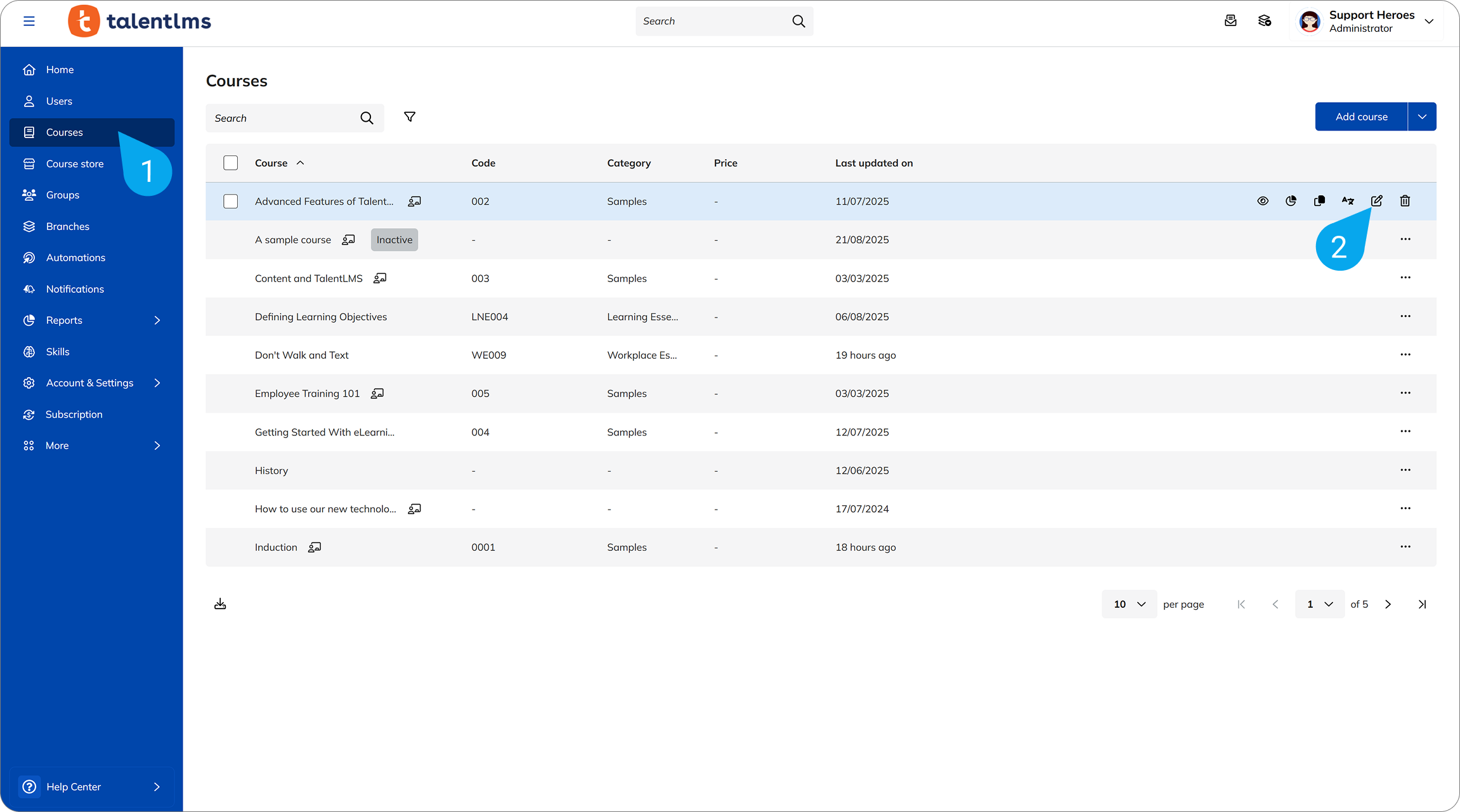The image size is (1460, 812).
Task: Check the select-all checkbox in table header
Action: pos(231,163)
